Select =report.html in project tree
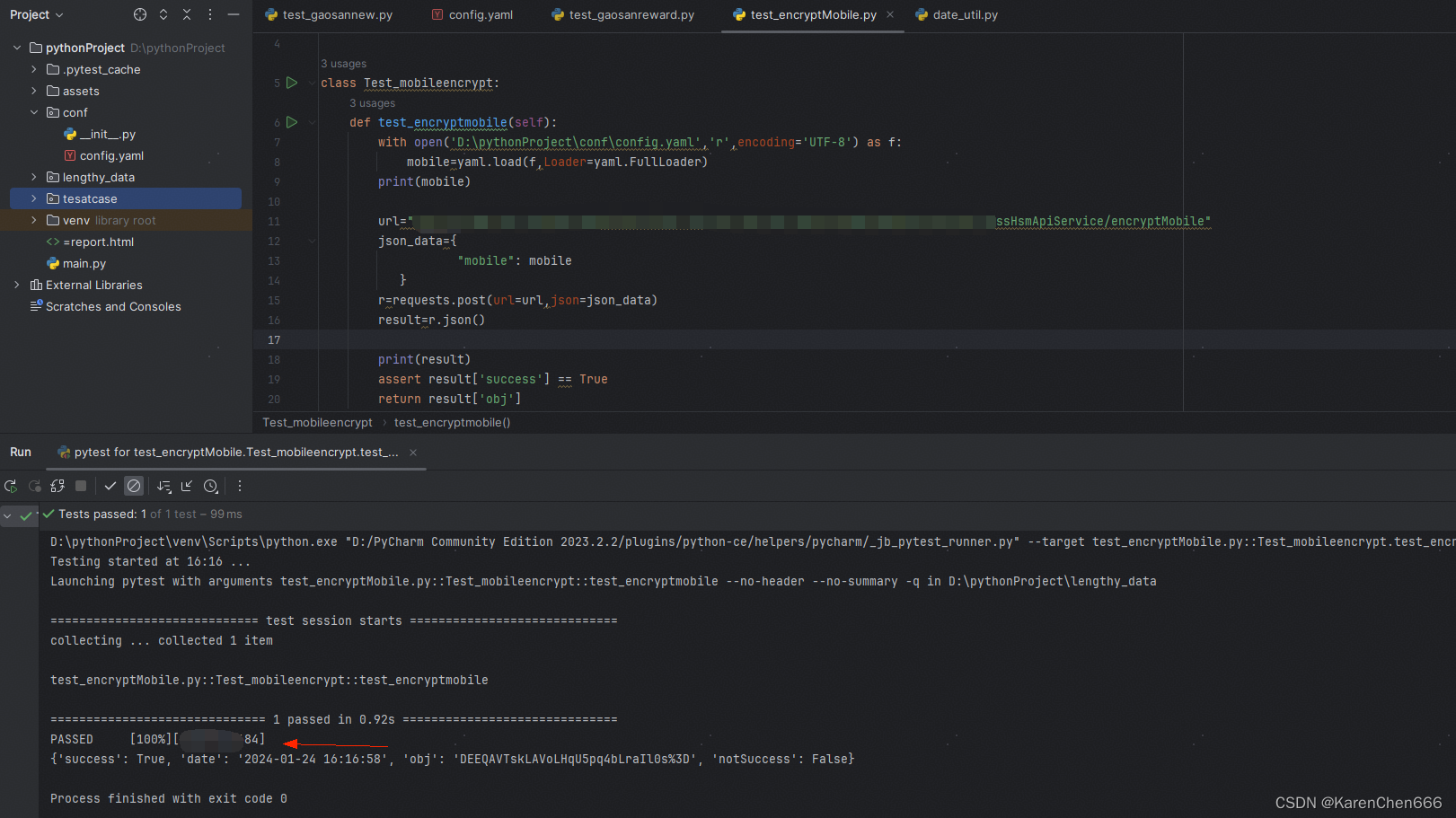This screenshot has height=818, width=1456. point(99,242)
